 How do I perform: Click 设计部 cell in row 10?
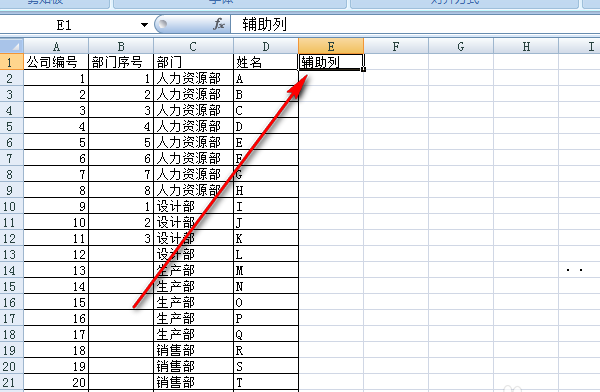click(x=193, y=206)
